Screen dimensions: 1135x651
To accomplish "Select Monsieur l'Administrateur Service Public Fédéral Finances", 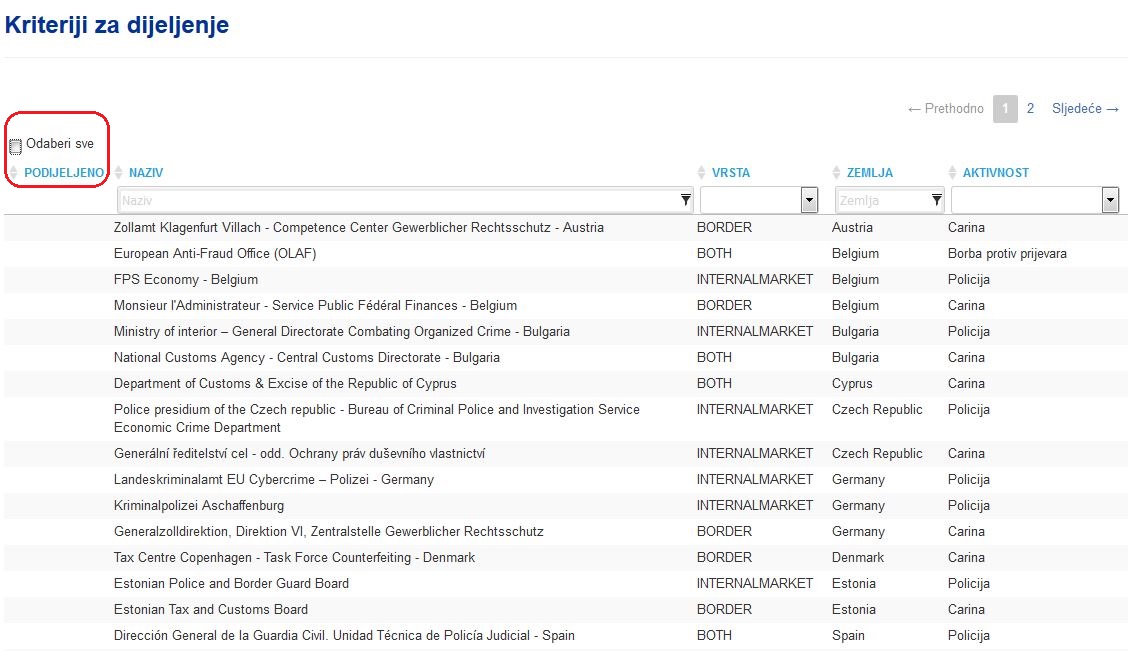I will coord(315,306).
